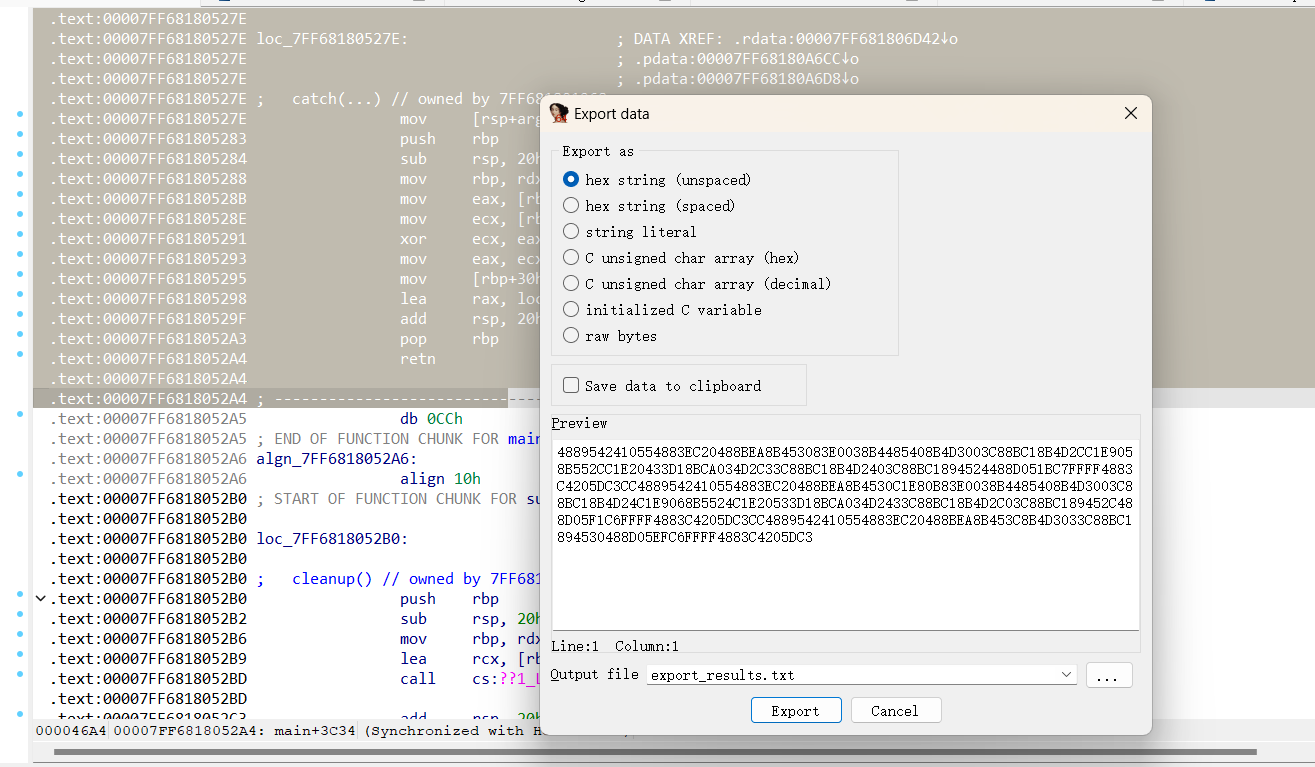Image resolution: width=1315 pixels, height=767 pixels.
Task: Toggle breakpoint dot at address 00007FF6818052B2
Action: point(20,615)
